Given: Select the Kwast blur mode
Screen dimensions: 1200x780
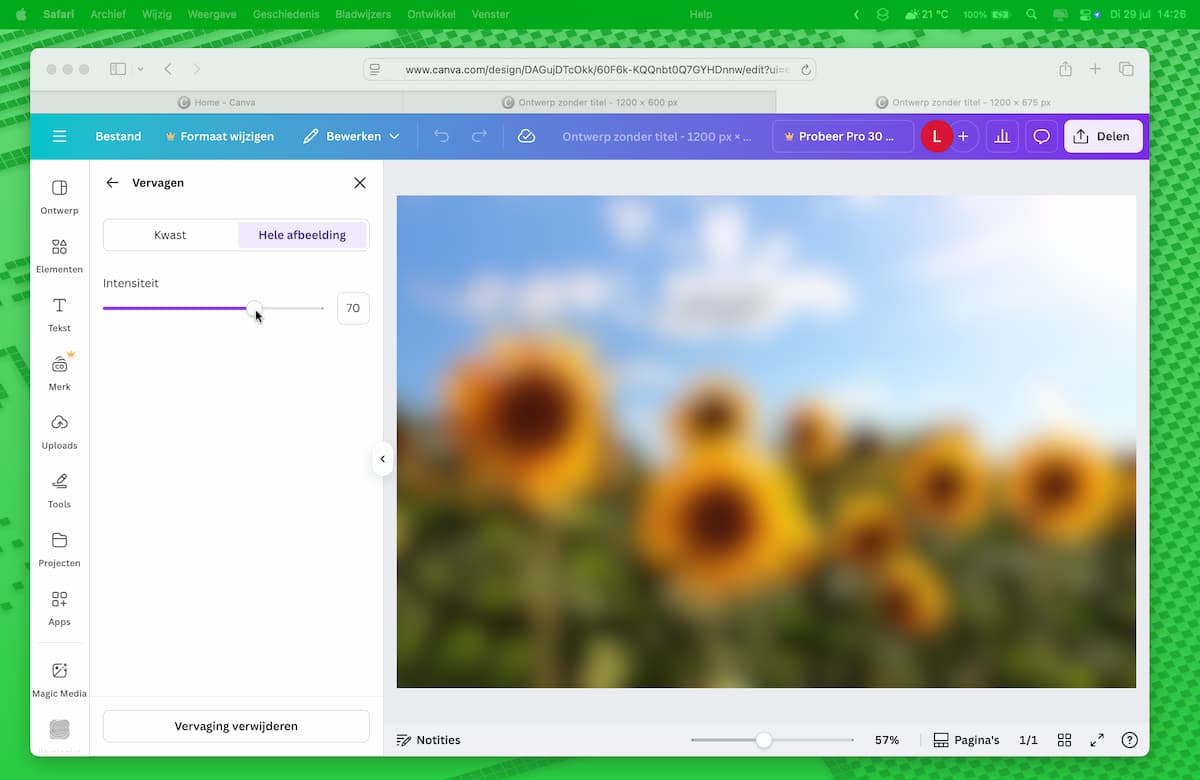Looking at the screenshot, I should click(170, 235).
